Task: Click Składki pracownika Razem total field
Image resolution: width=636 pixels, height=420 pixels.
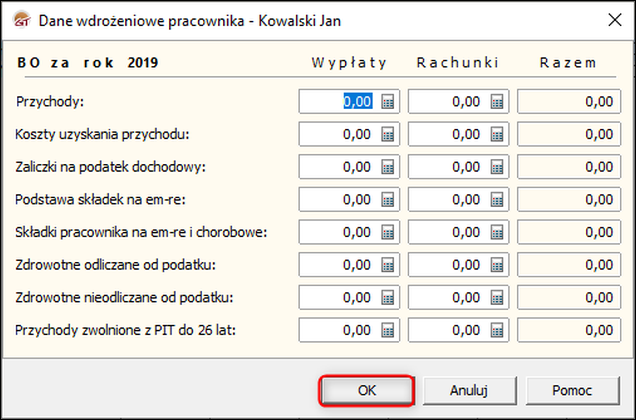Action: tap(566, 233)
